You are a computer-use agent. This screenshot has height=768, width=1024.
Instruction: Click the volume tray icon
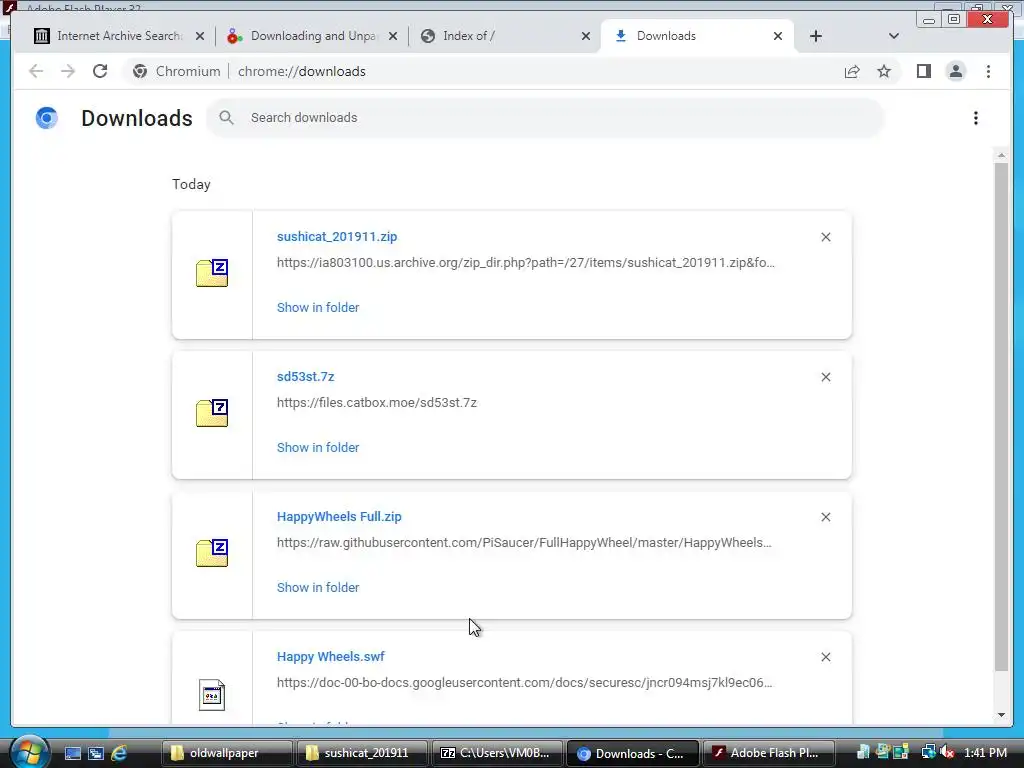pyautogui.click(x=946, y=753)
